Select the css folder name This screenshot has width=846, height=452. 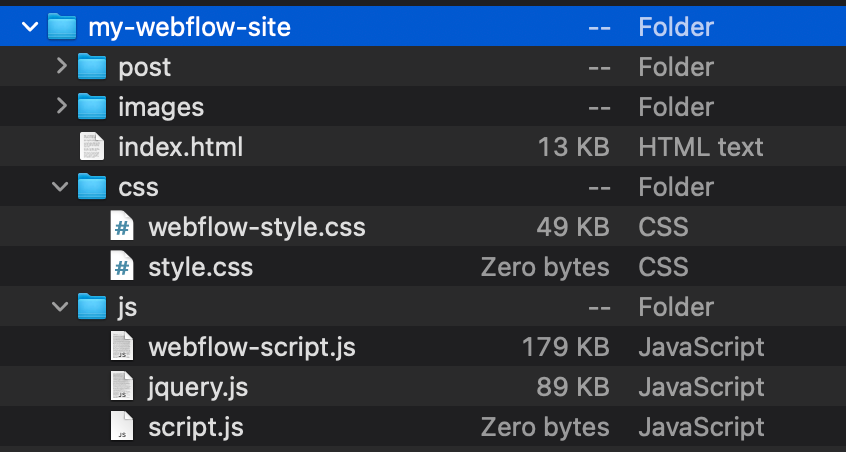138,187
